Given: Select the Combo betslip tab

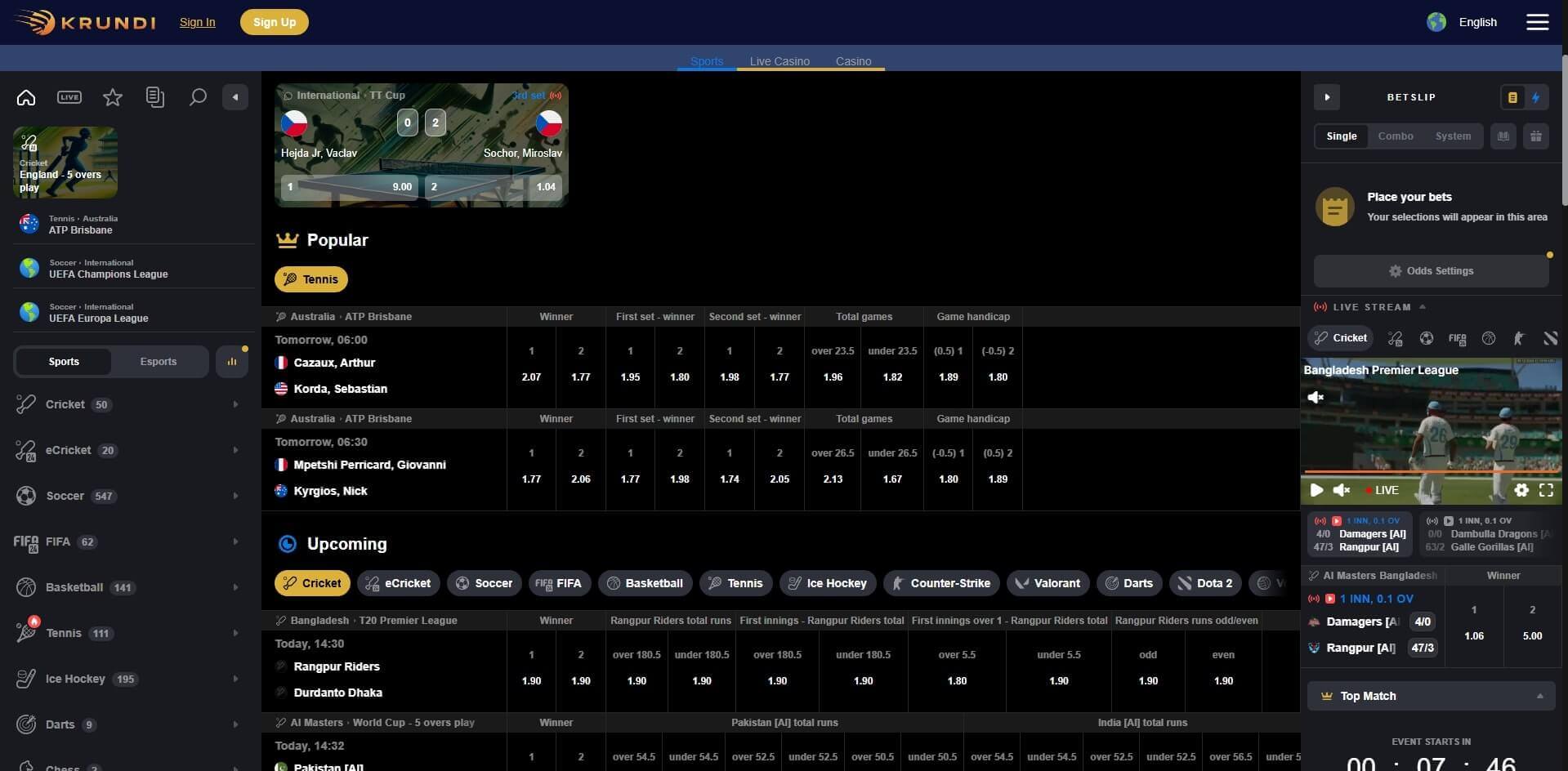Looking at the screenshot, I should coord(1395,136).
